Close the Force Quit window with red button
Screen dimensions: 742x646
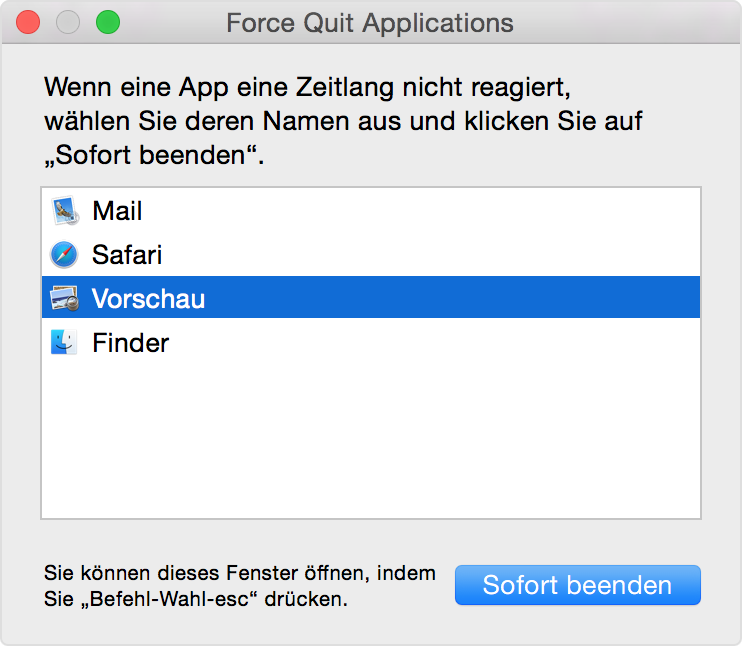coord(28,22)
